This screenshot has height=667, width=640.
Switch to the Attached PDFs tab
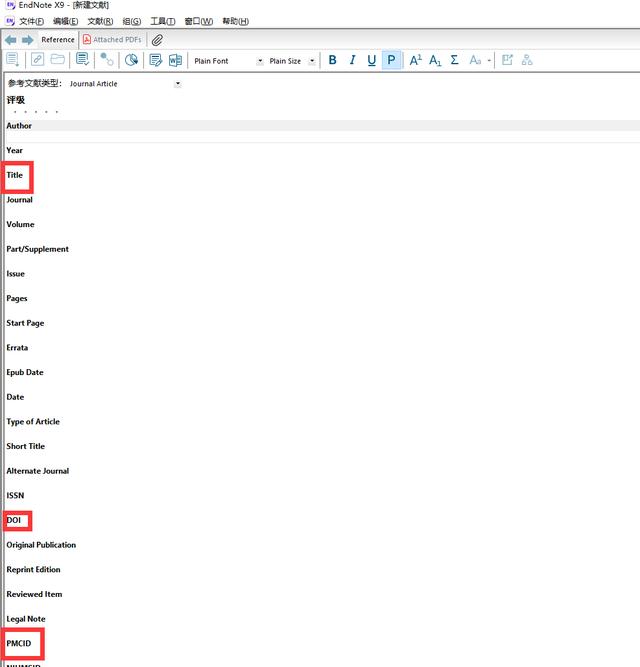pos(113,40)
